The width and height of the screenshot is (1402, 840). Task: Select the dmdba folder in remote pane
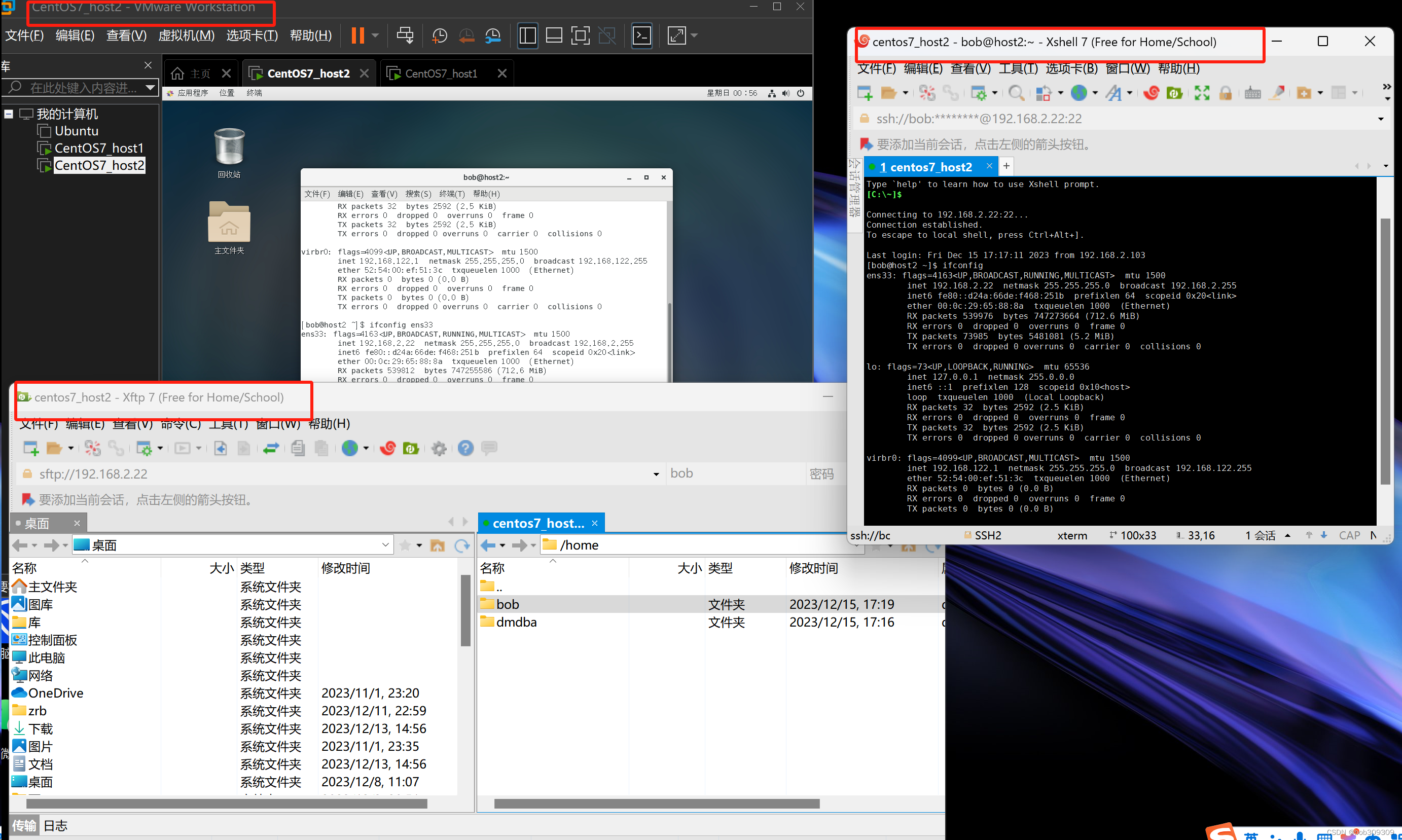(516, 622)
